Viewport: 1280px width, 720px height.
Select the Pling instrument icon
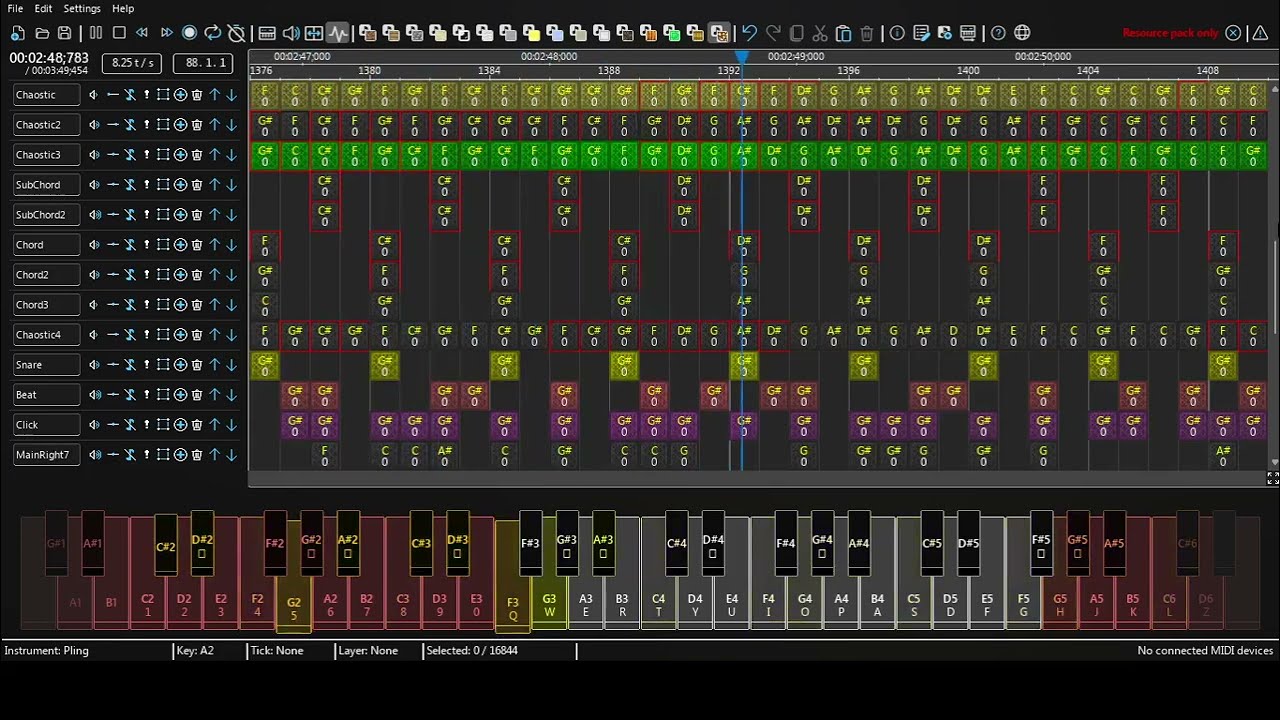tap(719, 33)
